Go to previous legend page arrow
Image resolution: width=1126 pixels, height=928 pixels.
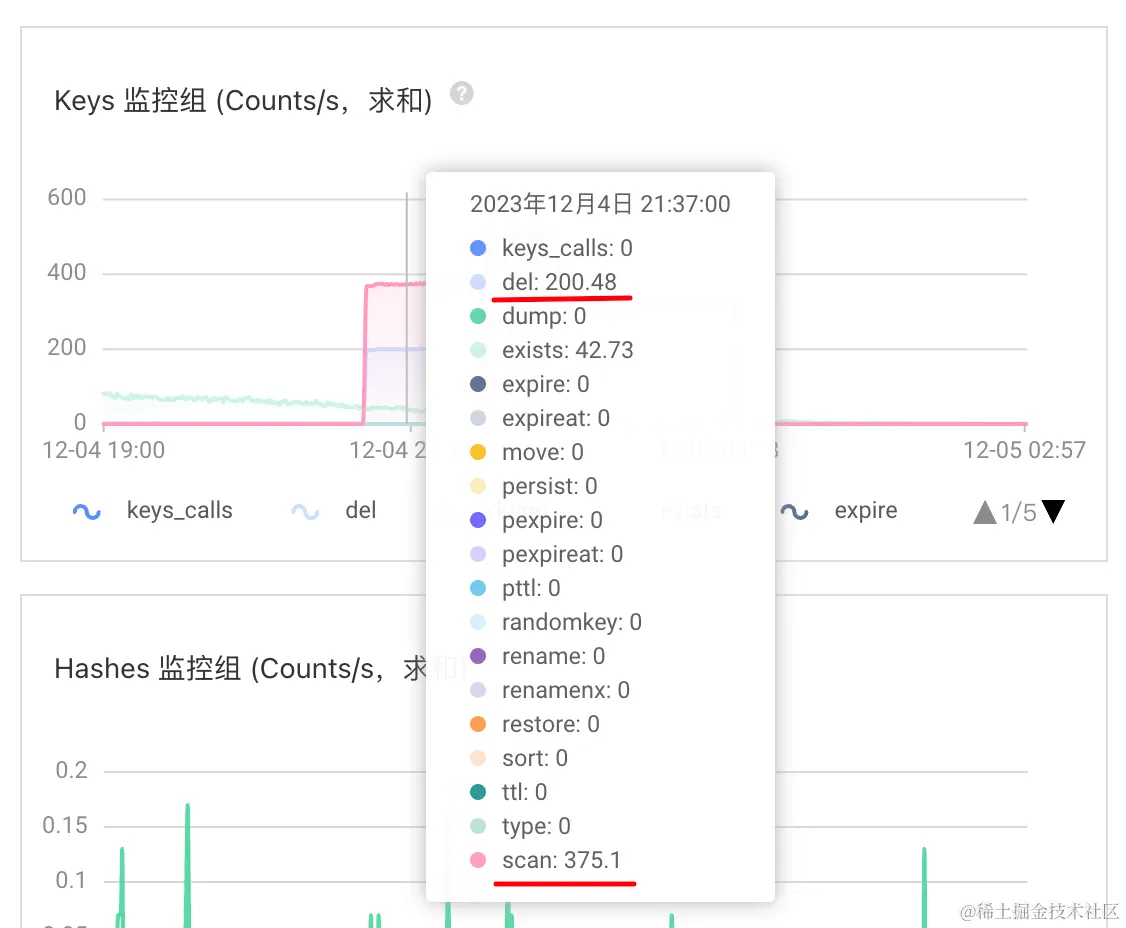985,512
